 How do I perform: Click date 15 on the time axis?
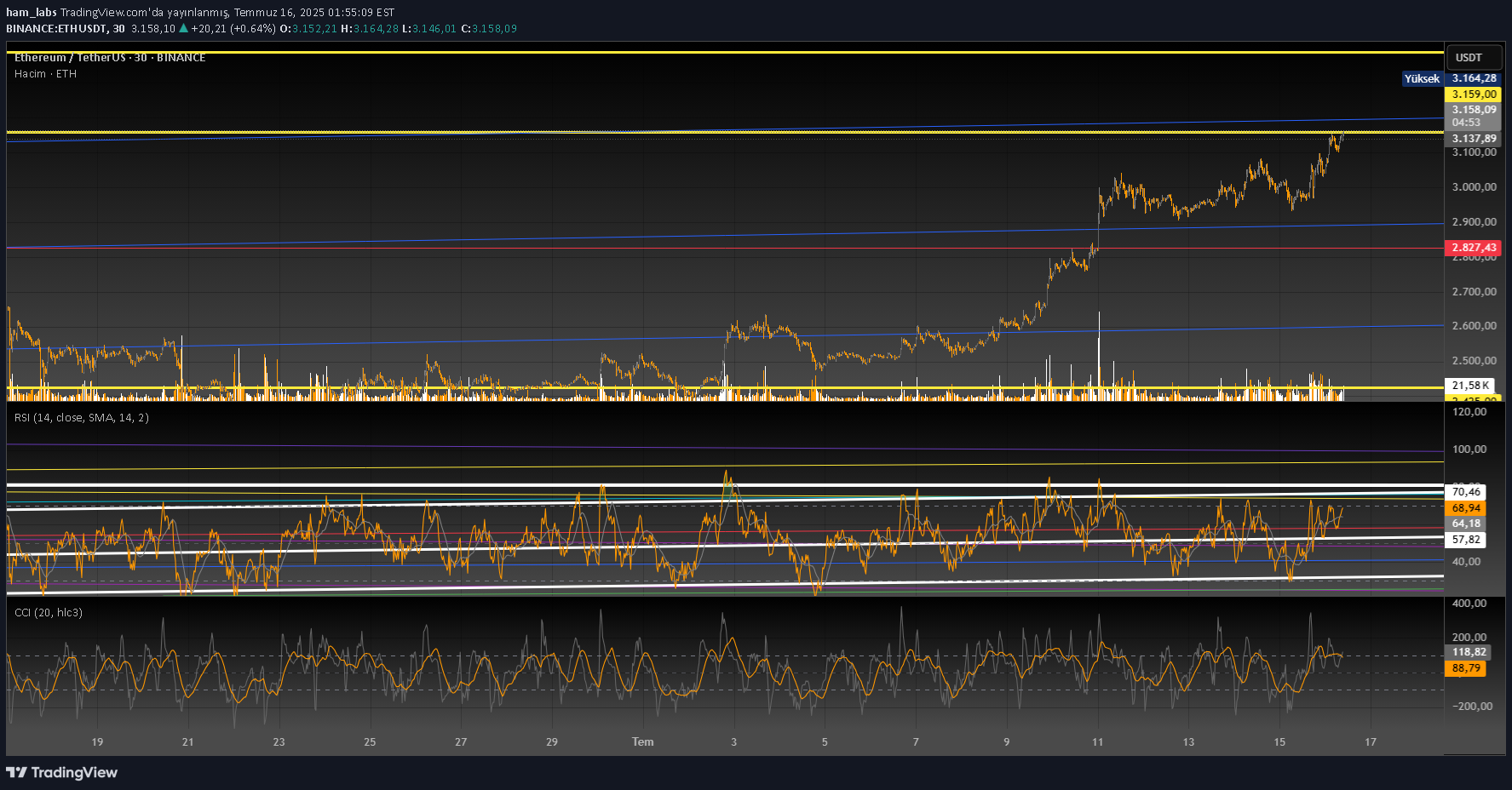tap(1279, 742)
